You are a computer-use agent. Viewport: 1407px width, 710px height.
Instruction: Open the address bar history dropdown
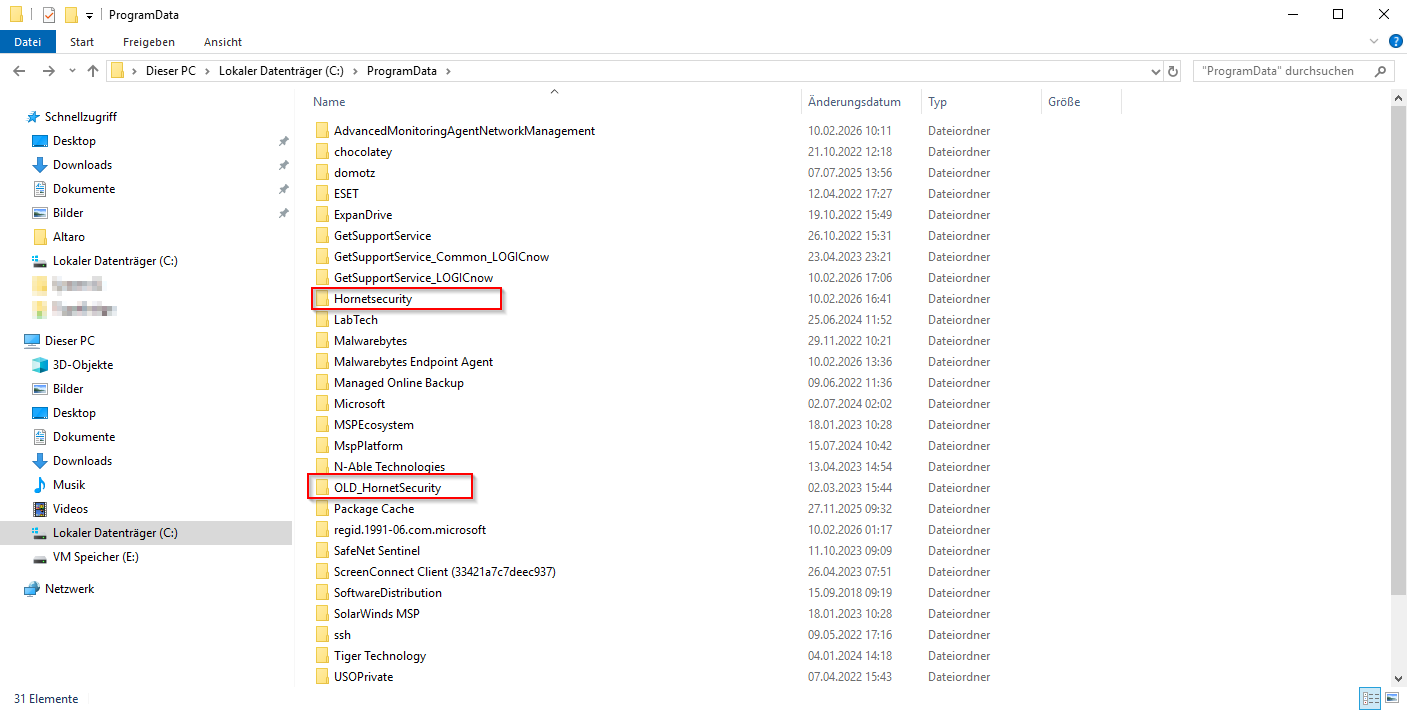click(1156, 71)
